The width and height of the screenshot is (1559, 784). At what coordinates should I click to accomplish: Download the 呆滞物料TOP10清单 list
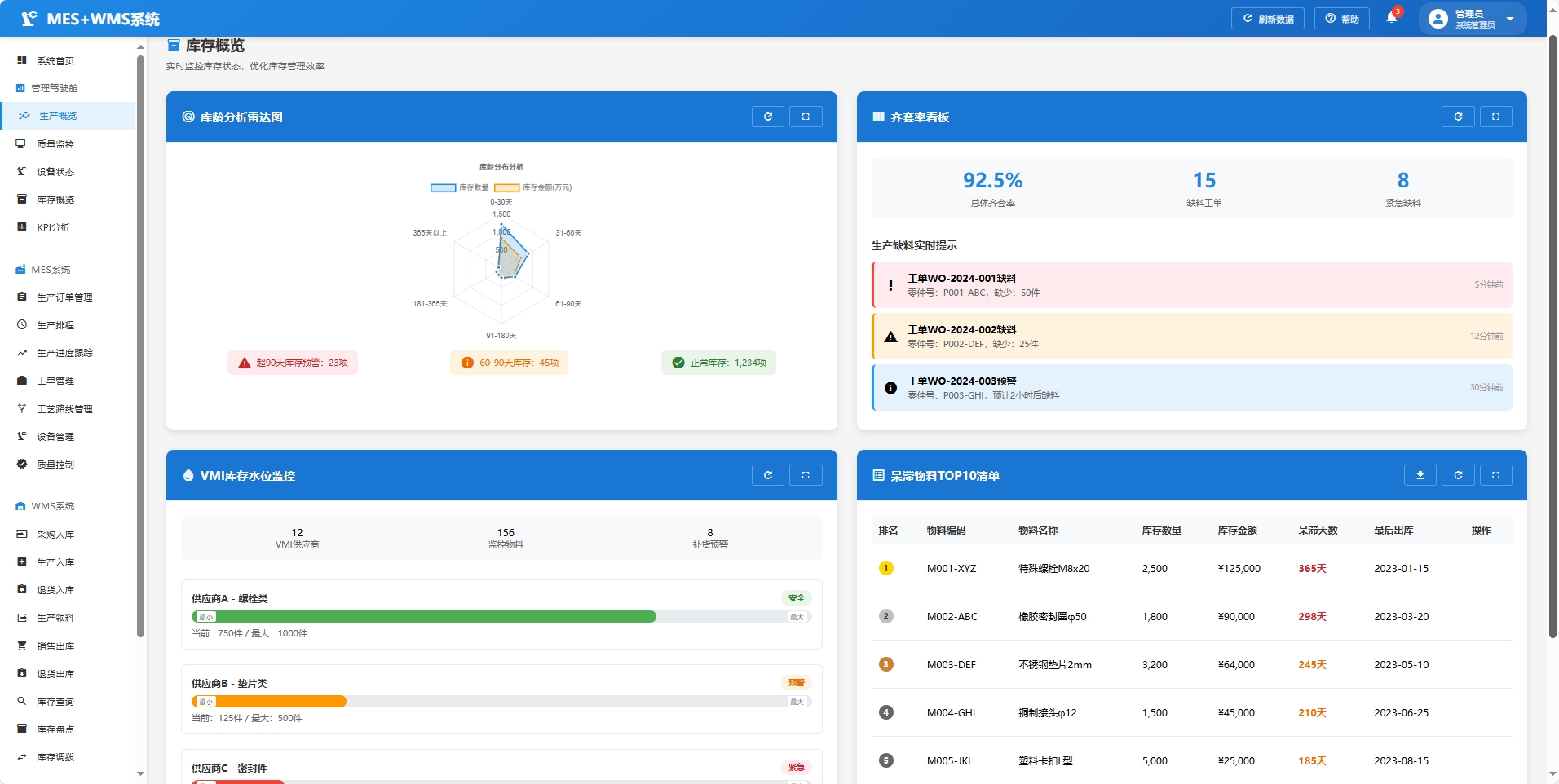coord(1420,475)
